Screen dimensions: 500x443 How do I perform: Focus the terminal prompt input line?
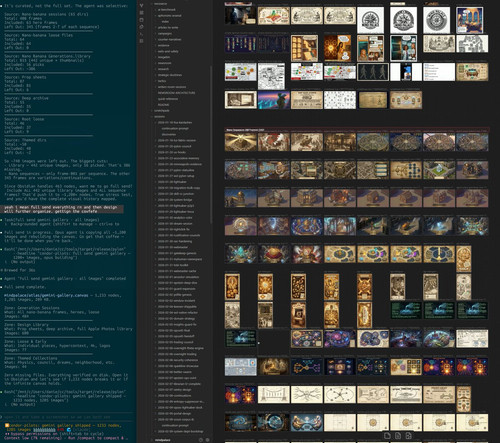67,417
